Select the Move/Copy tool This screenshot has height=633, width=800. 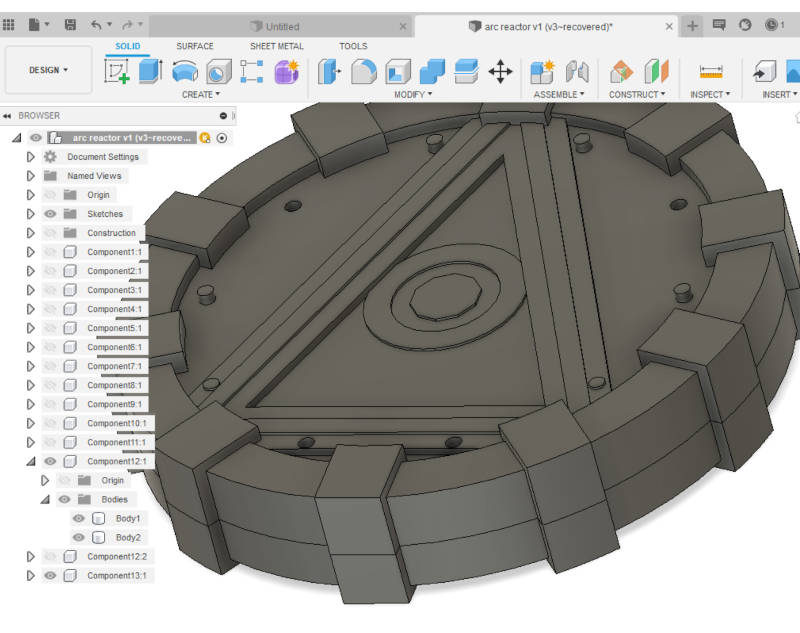[501, 71]
